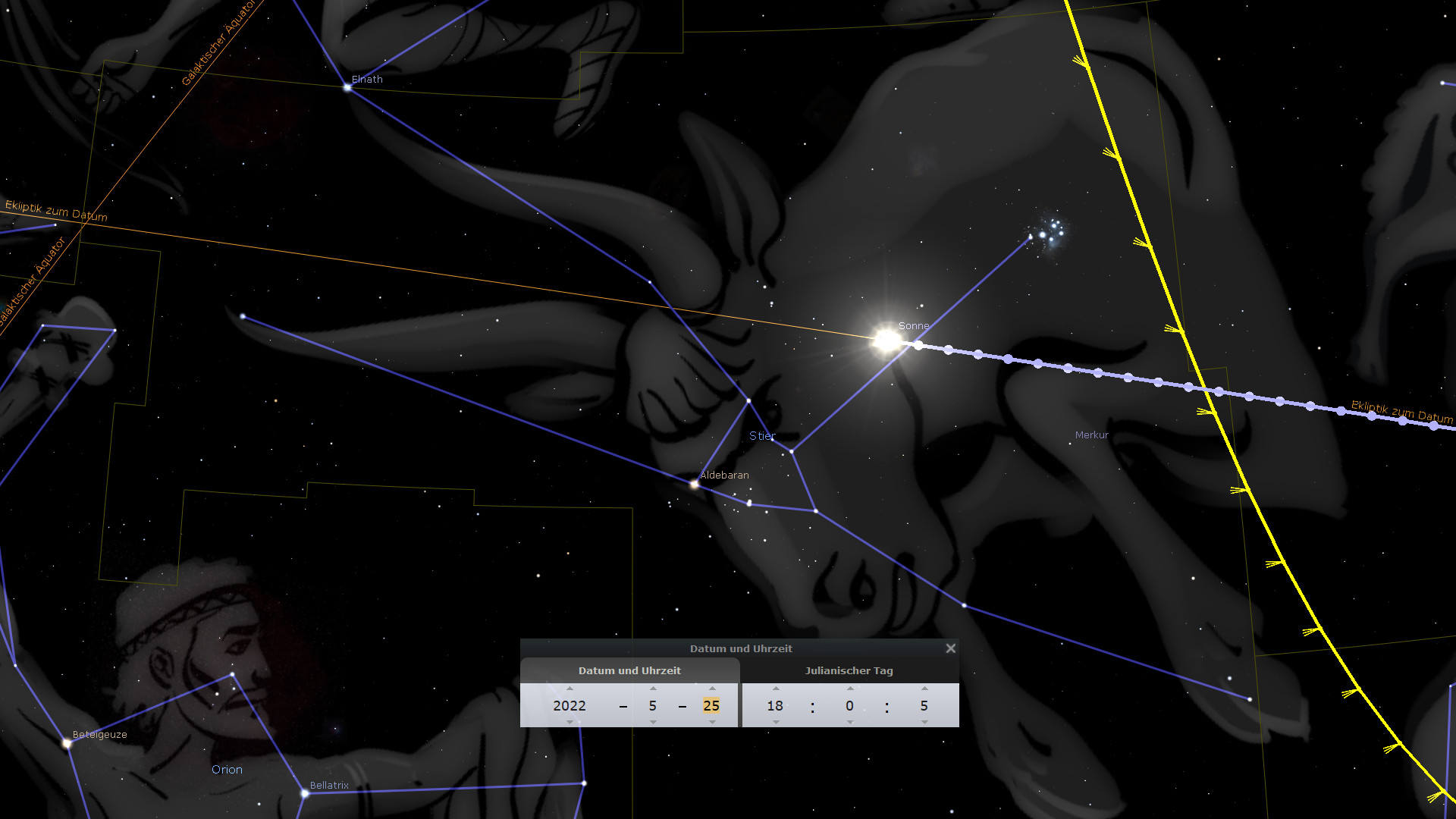
Task: Decrease the year with its down arrow
Action: (x=570, y=722)
